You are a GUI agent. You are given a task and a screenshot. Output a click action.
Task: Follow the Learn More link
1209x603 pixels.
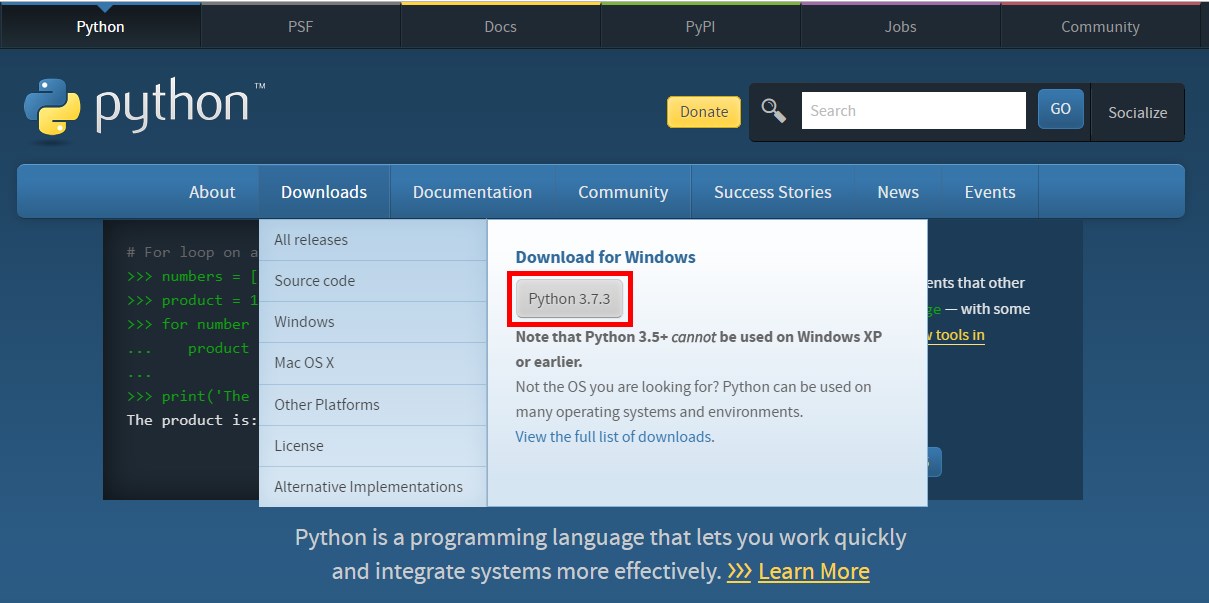[814, 572]
